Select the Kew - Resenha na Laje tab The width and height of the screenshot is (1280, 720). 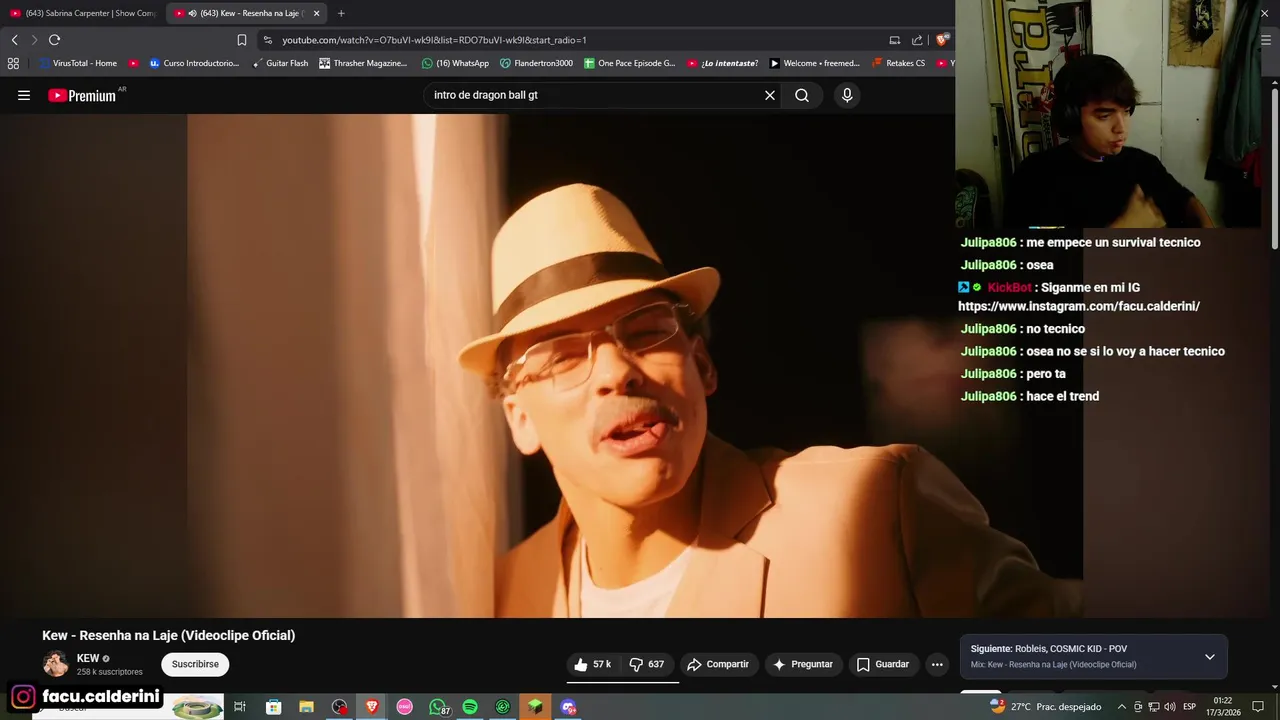pyautogui.click(x=245, y=13)
